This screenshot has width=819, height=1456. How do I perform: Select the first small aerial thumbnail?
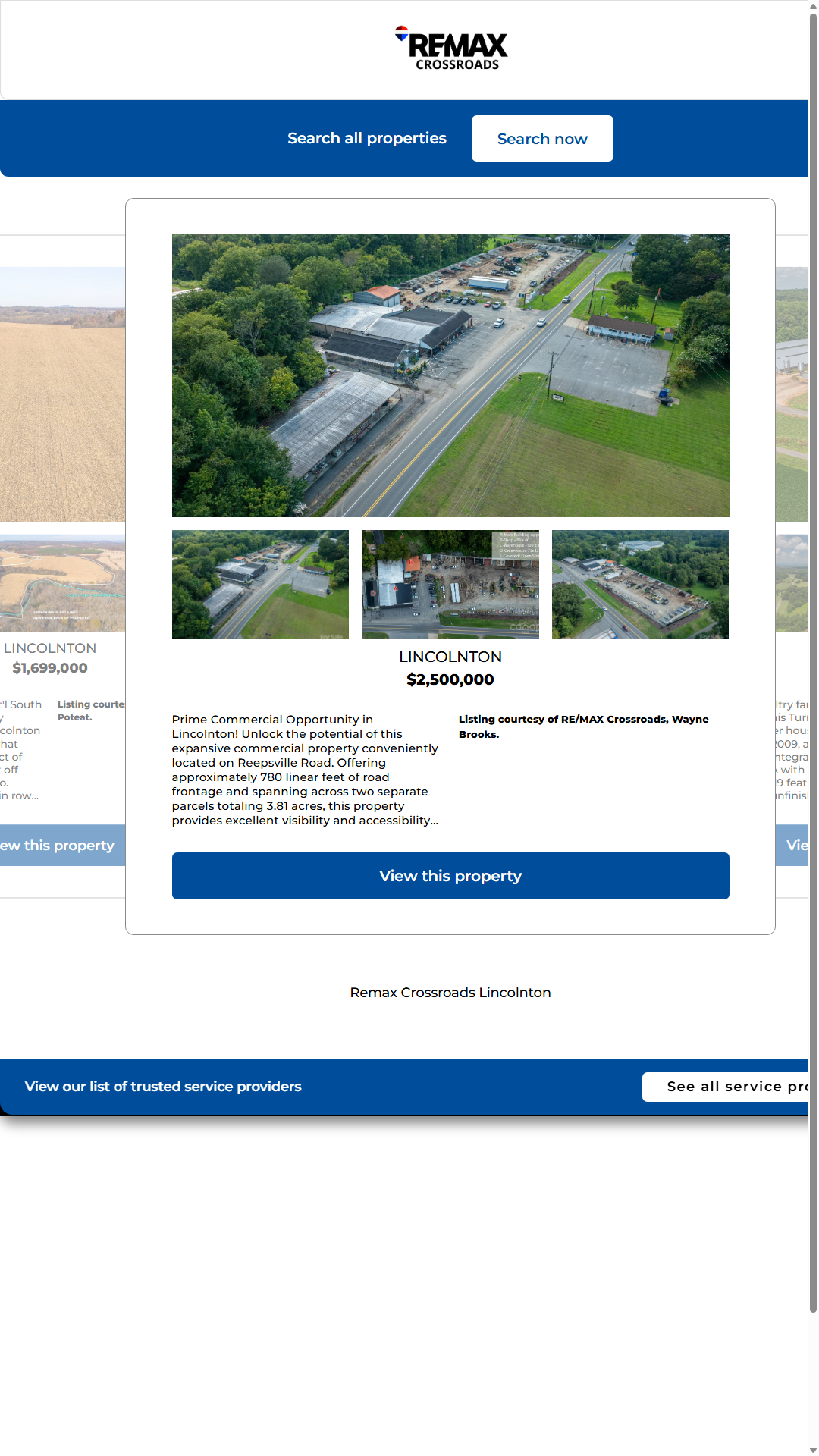coord(260,584)
